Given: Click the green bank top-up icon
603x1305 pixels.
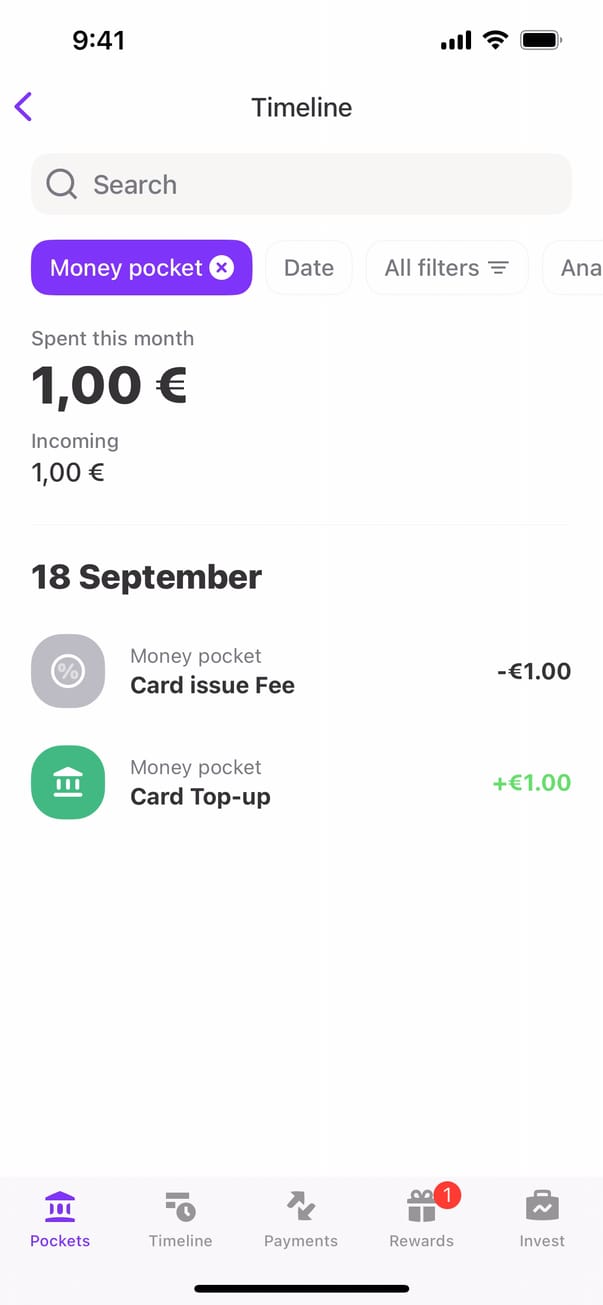Looking at the screenshot, I should point(68,782).
